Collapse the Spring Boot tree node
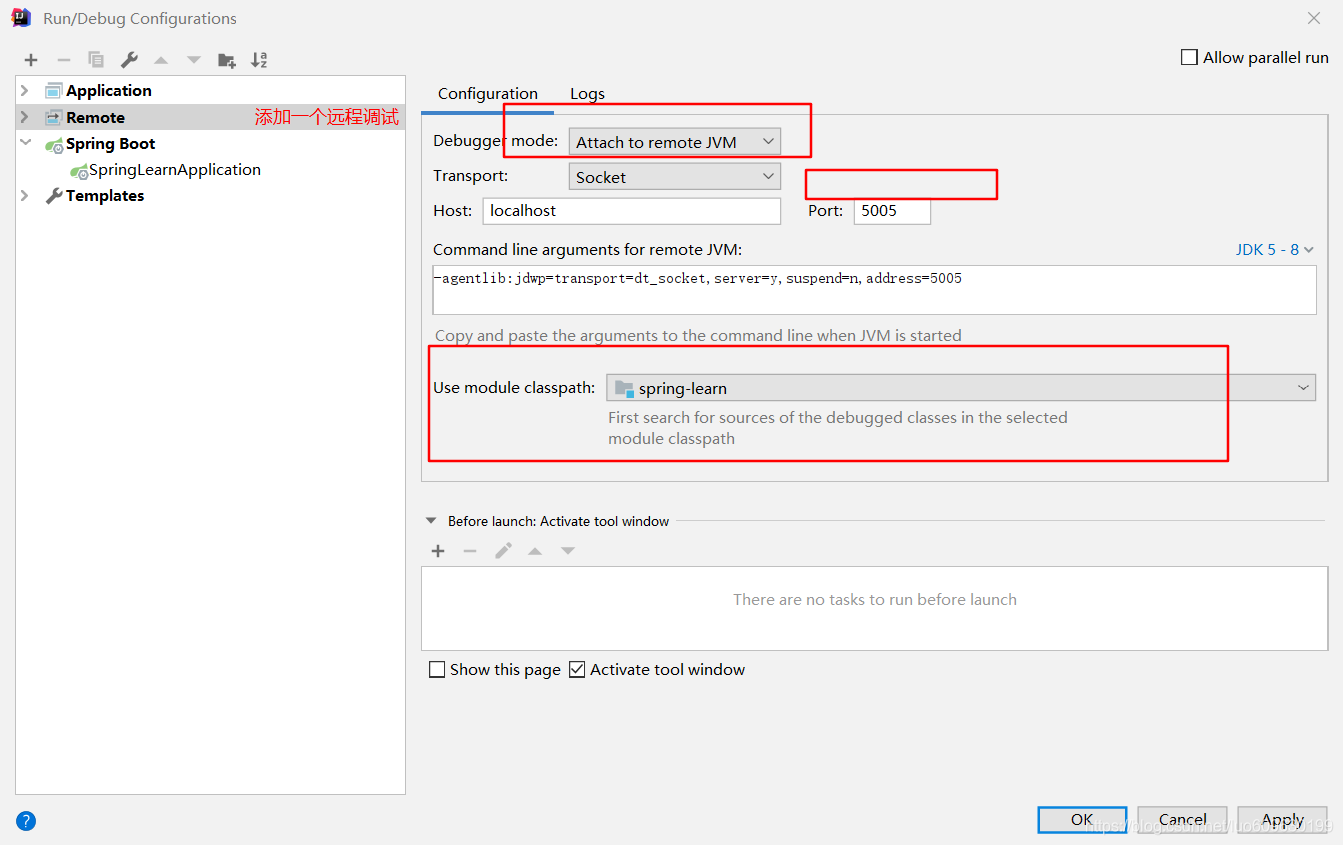The width and height of the screenshot is (1343, 845). click(x=25, y=143)
